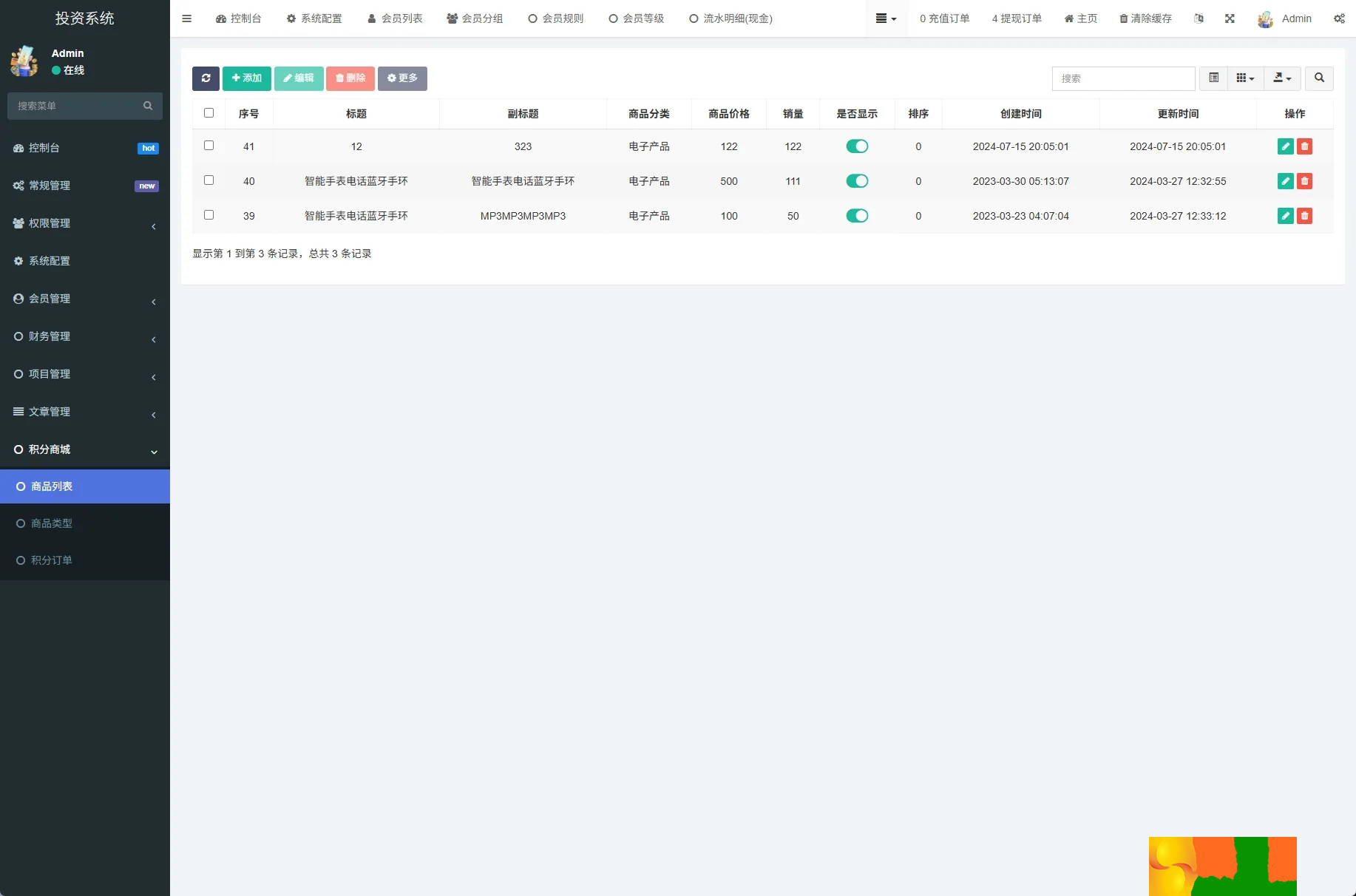Click the red 删除 button
The height and width of the screenshot is (896, 1356).
click(x=350, y=78)
